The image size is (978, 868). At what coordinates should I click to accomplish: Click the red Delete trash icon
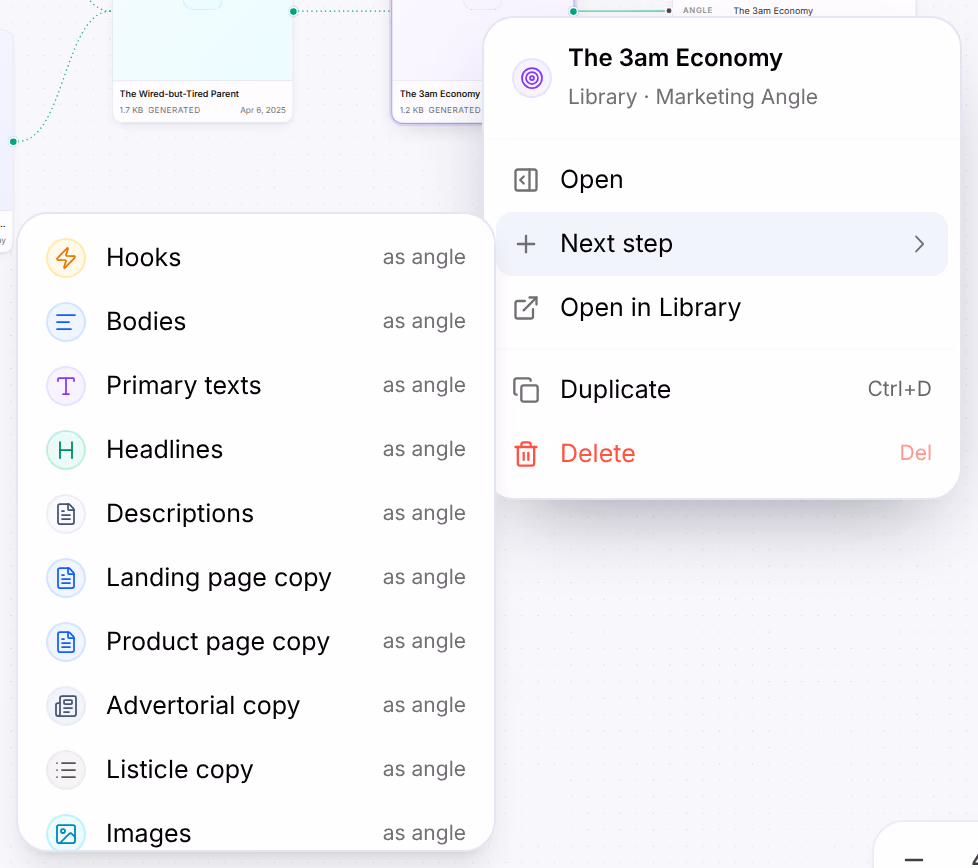point(526,454)
